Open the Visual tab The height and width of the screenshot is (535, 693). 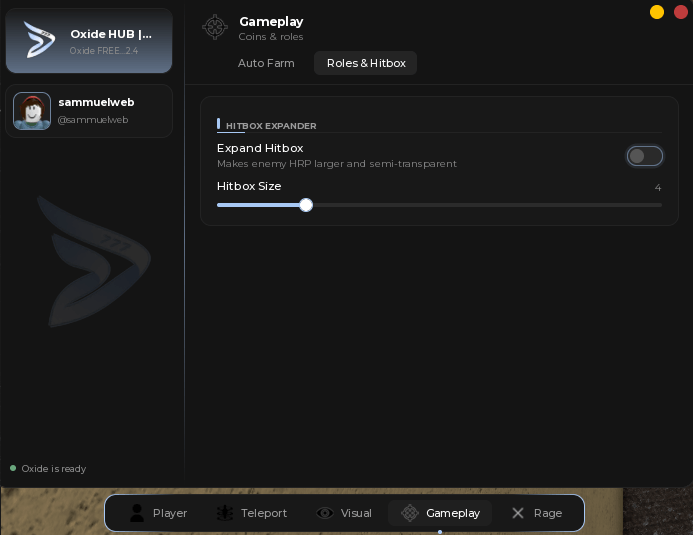click(x=345, y=513)
